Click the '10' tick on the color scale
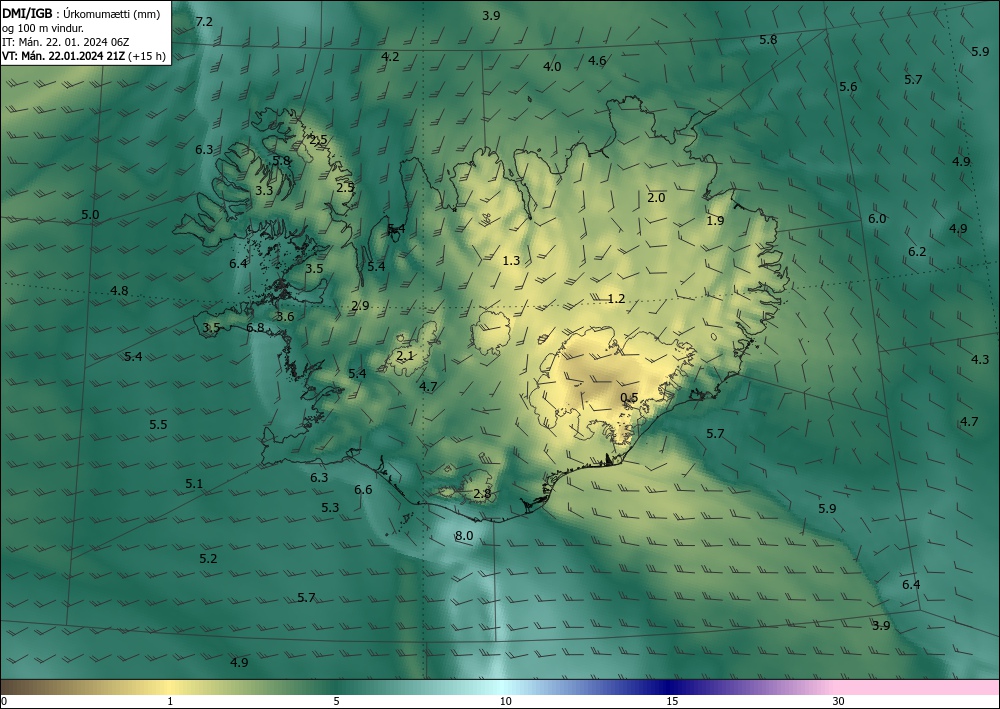 505,701
